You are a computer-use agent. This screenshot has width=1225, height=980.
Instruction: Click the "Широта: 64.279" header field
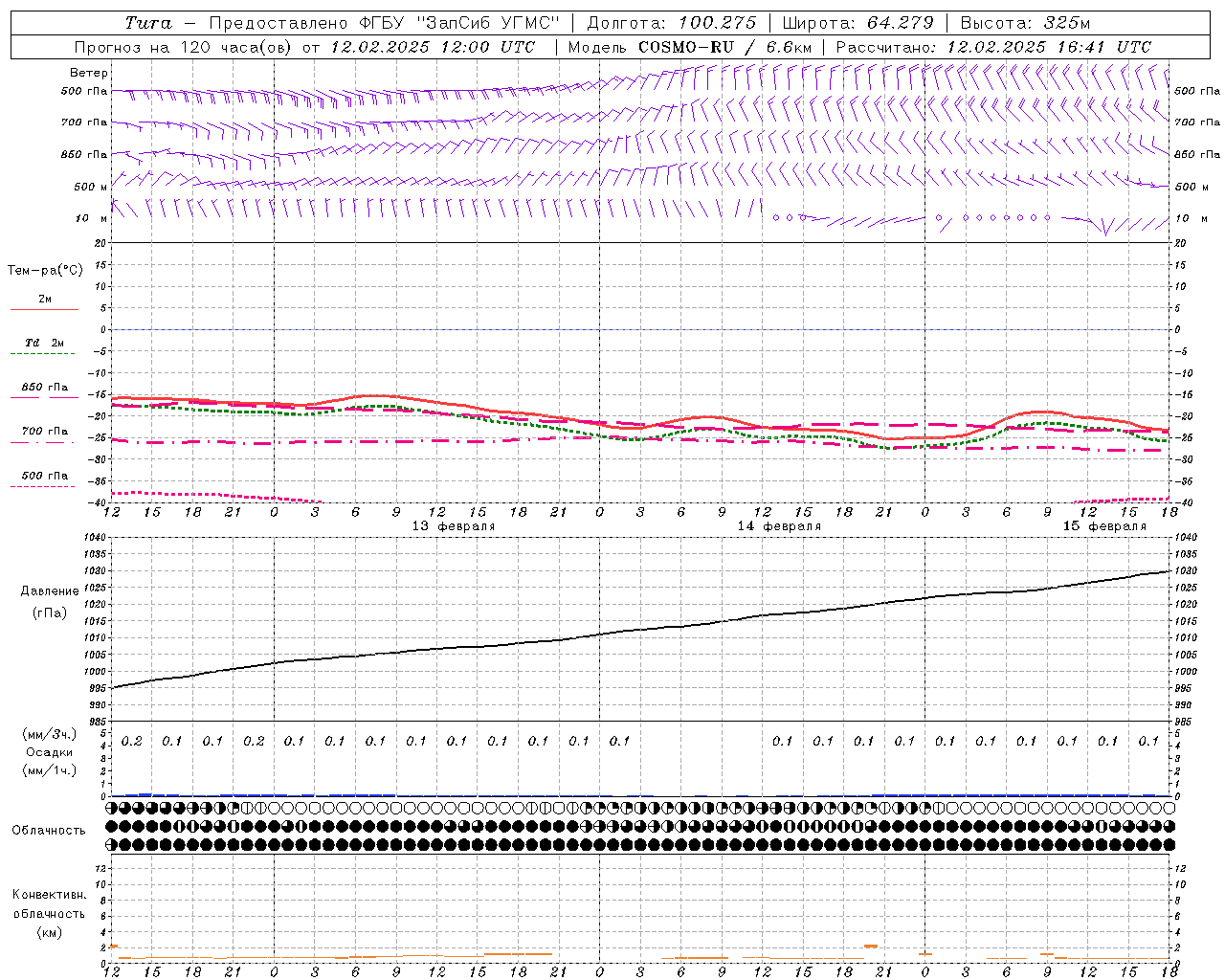[x=857, y=23]
